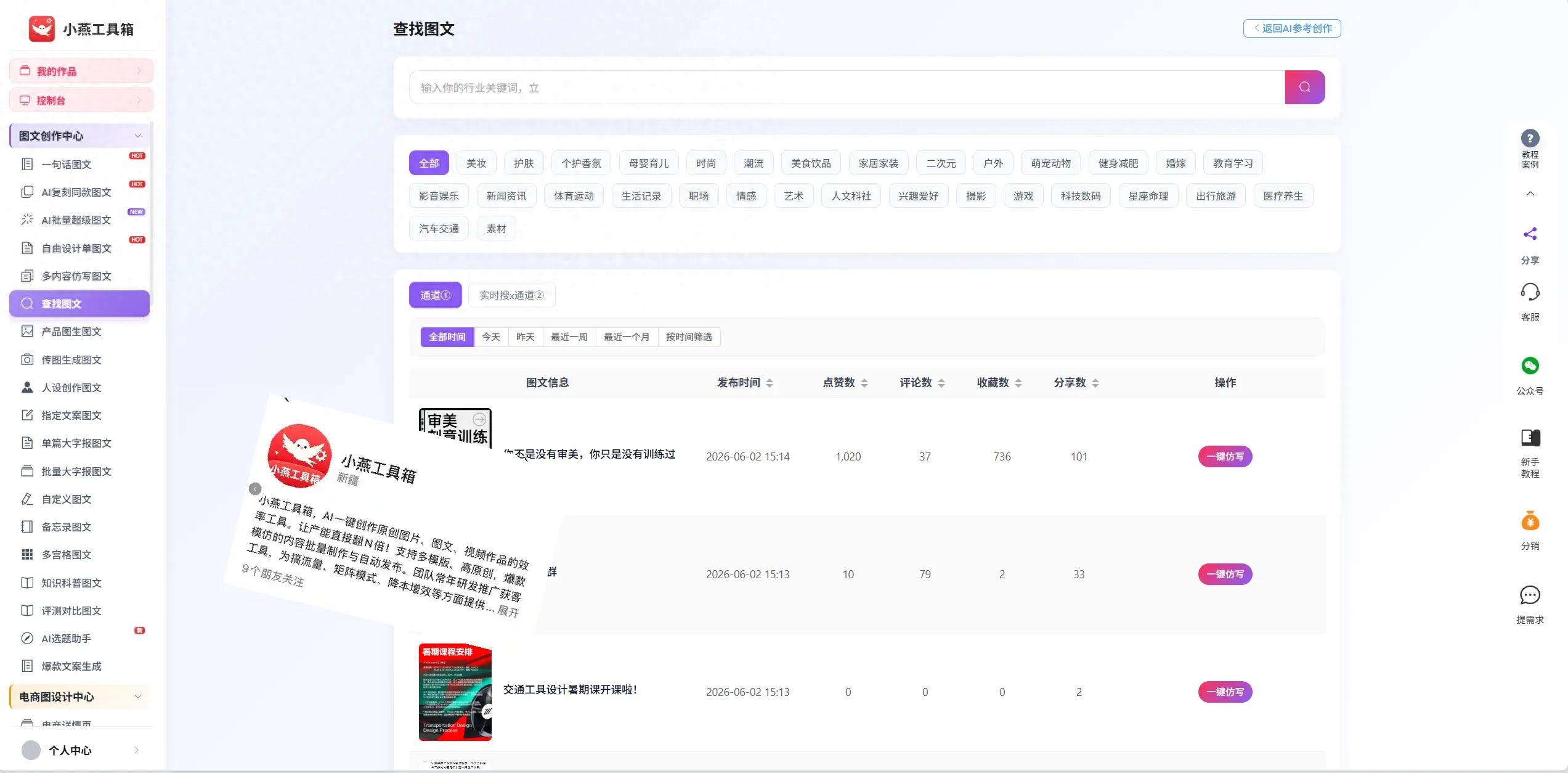1568x773 pixels.
Task: Filter by 今天 time range
Action: coord(491,337)
